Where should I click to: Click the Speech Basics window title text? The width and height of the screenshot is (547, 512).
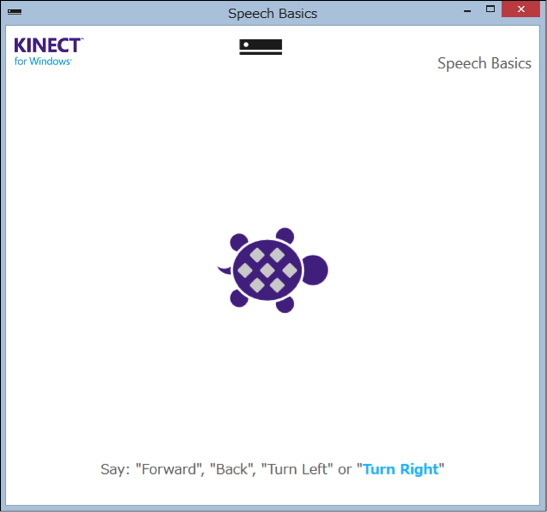pos(272,14)
